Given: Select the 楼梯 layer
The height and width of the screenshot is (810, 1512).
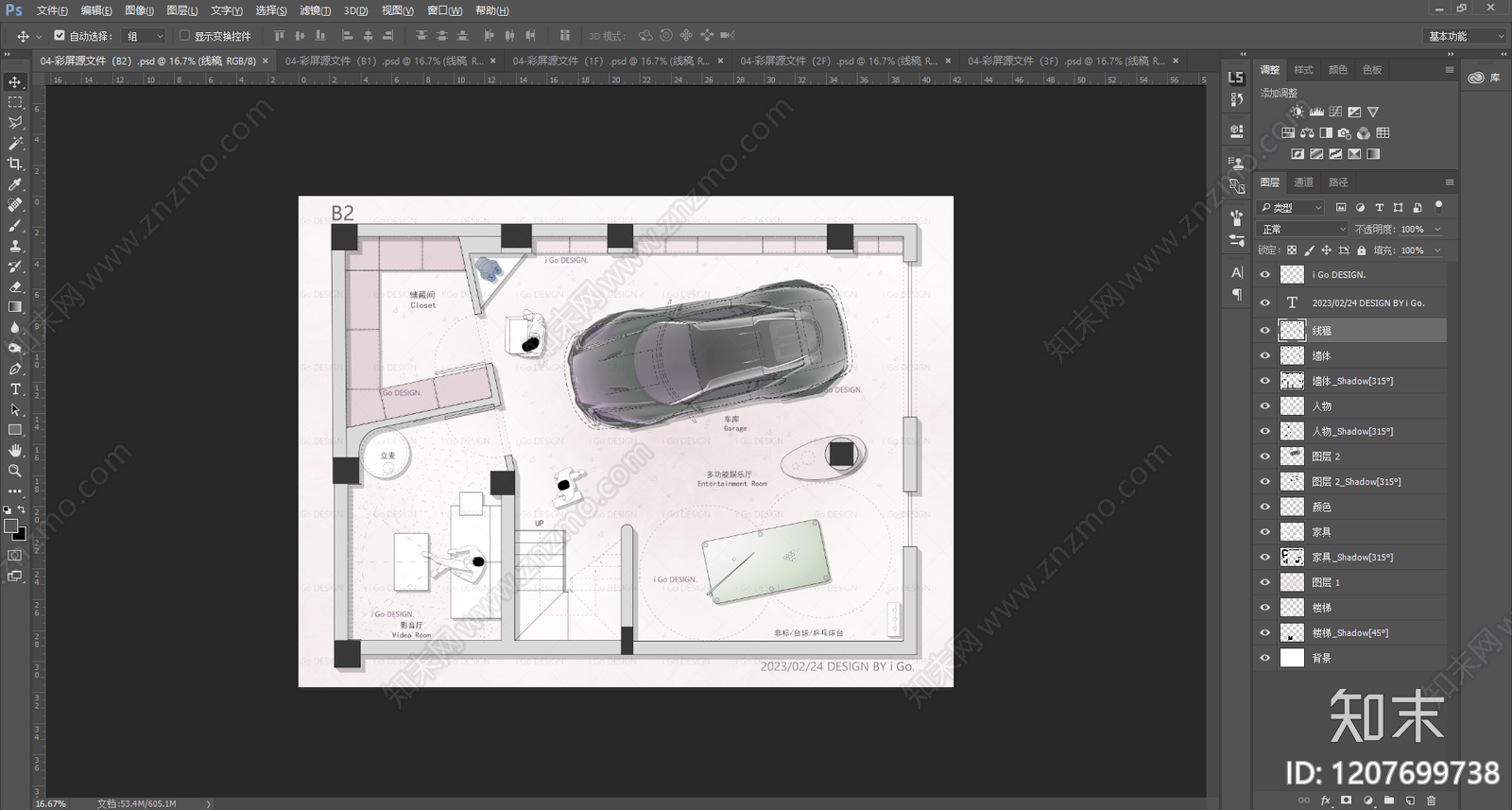Looking at the screenshot, I should point(1350,608).
